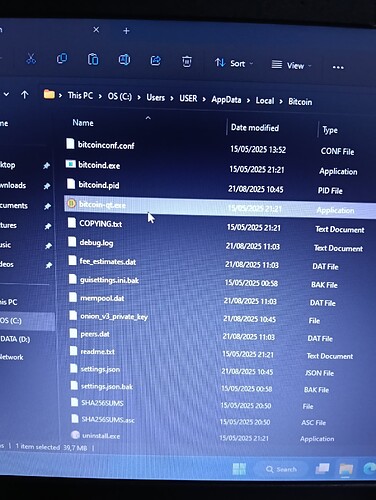Click the Share toolbar icon

[x=156, y=61]
